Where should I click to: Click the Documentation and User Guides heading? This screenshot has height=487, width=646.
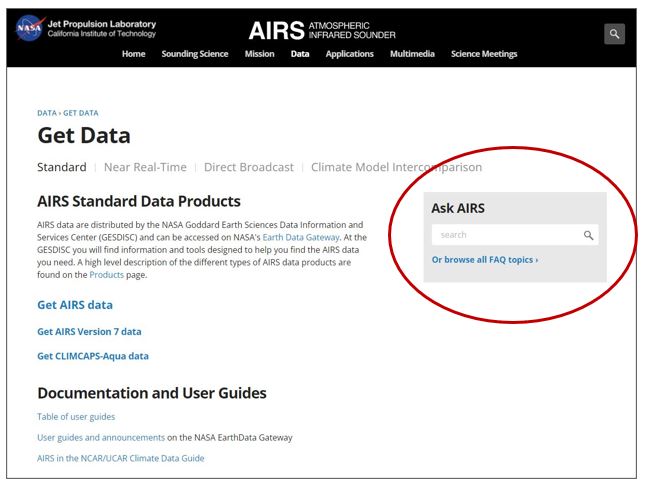[x=152, y=393]
